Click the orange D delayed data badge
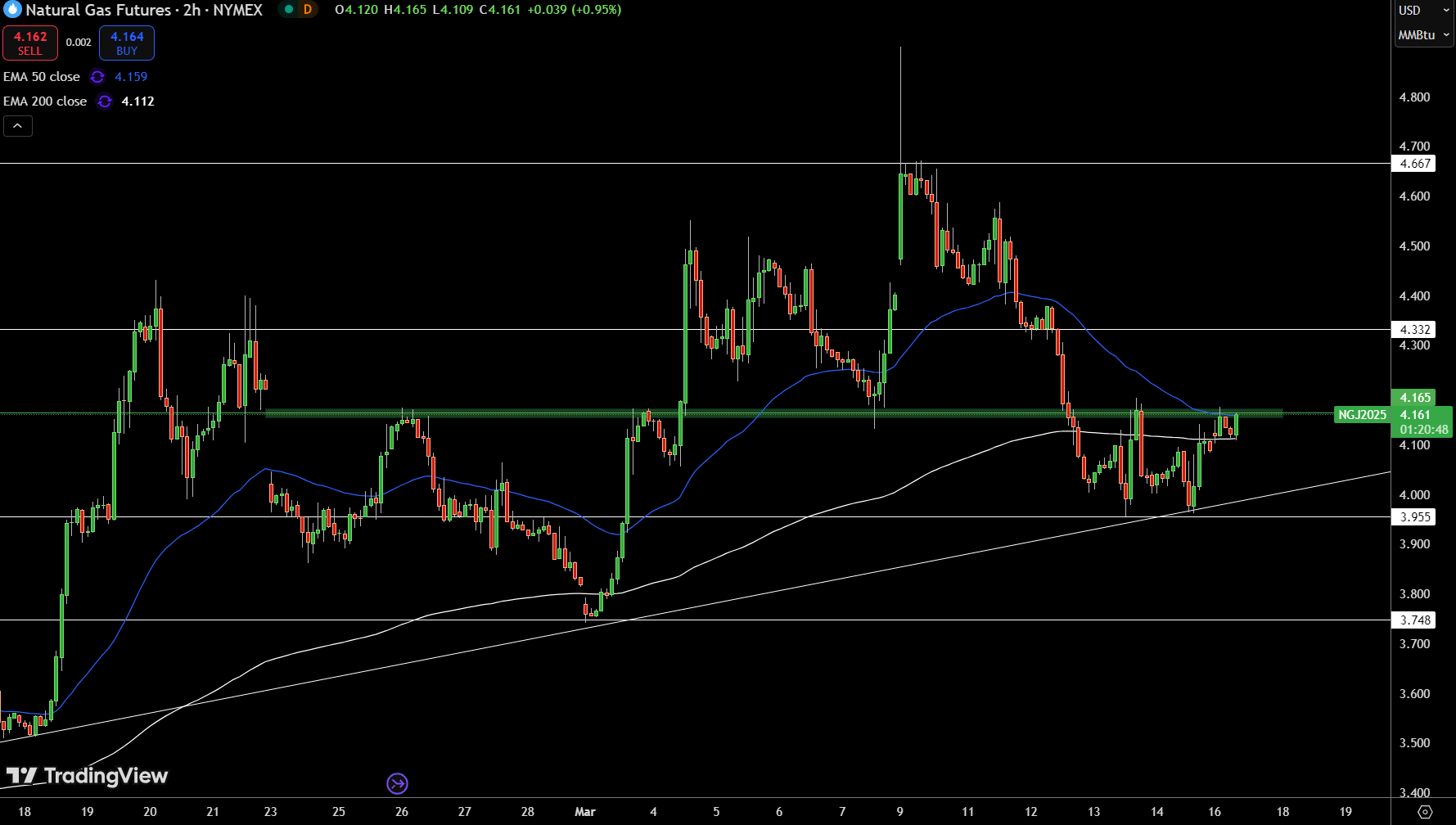 tap(308, 10)
